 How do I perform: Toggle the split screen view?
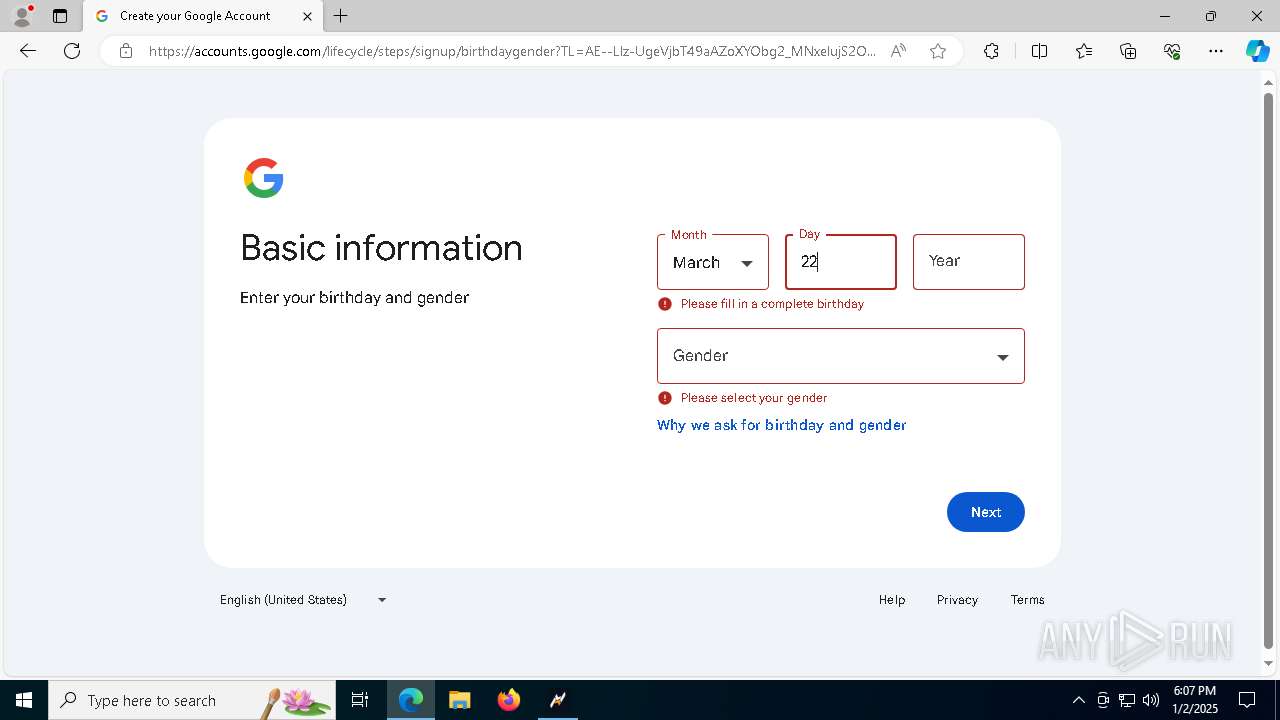[x=1039, y=51]
